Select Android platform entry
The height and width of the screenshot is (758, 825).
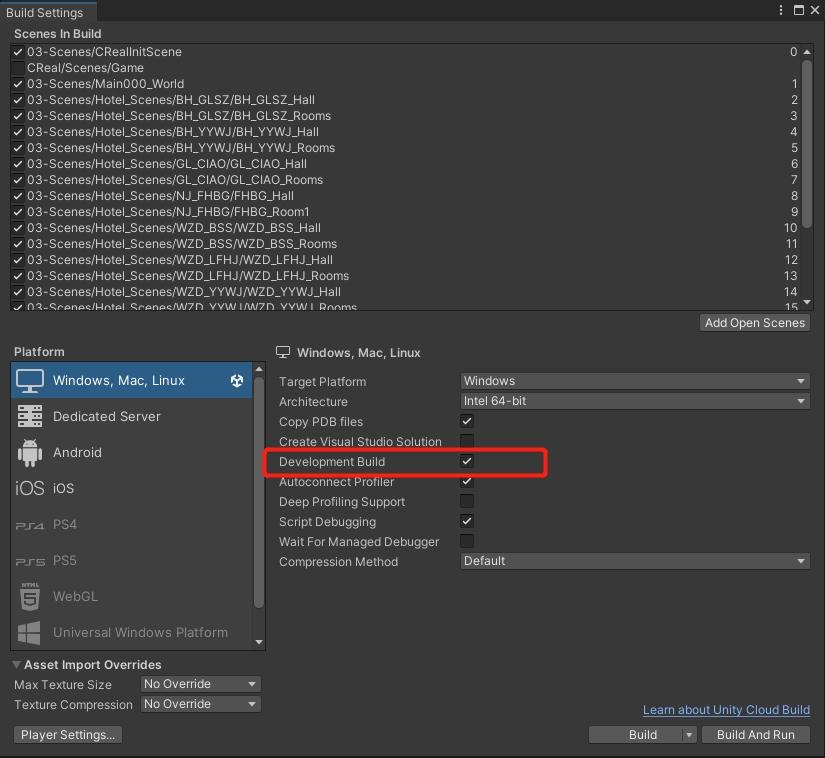click(132, 452)
